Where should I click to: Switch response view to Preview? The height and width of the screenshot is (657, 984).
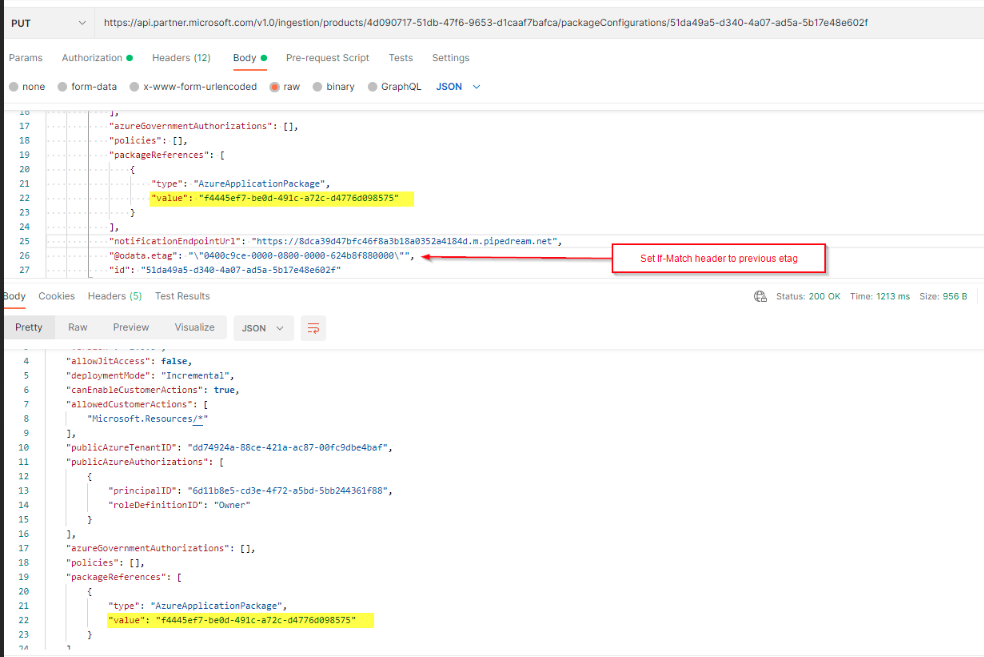pyautogui.click(x=131, y=328)
